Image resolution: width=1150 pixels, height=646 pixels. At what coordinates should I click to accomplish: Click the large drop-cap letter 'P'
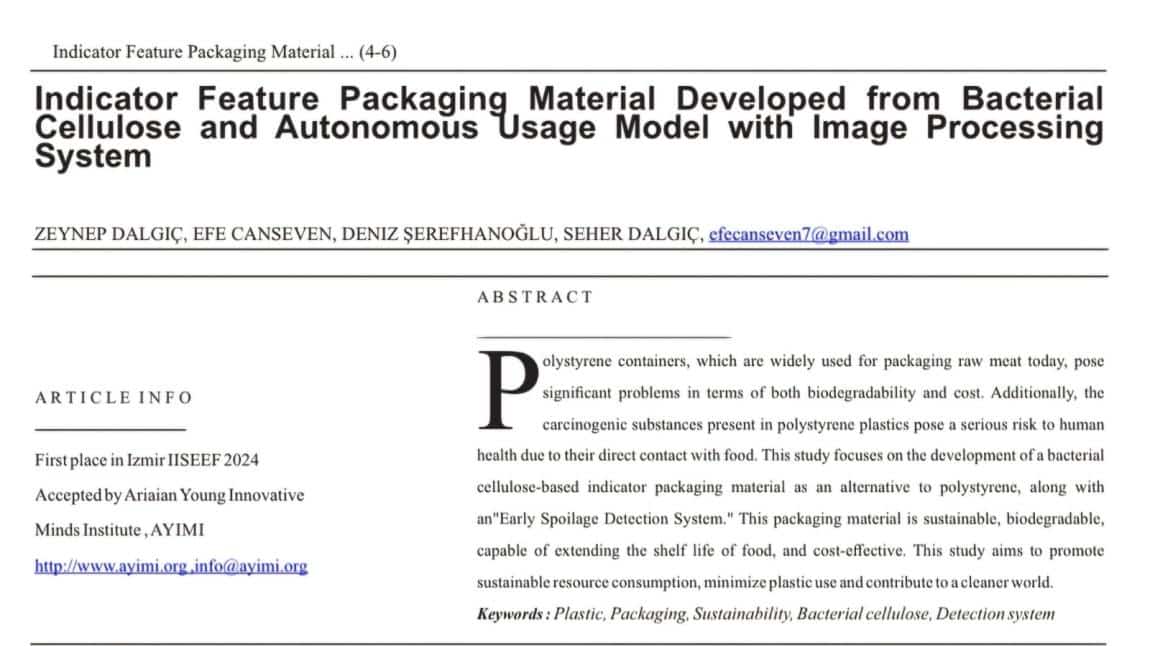[508, 390]
